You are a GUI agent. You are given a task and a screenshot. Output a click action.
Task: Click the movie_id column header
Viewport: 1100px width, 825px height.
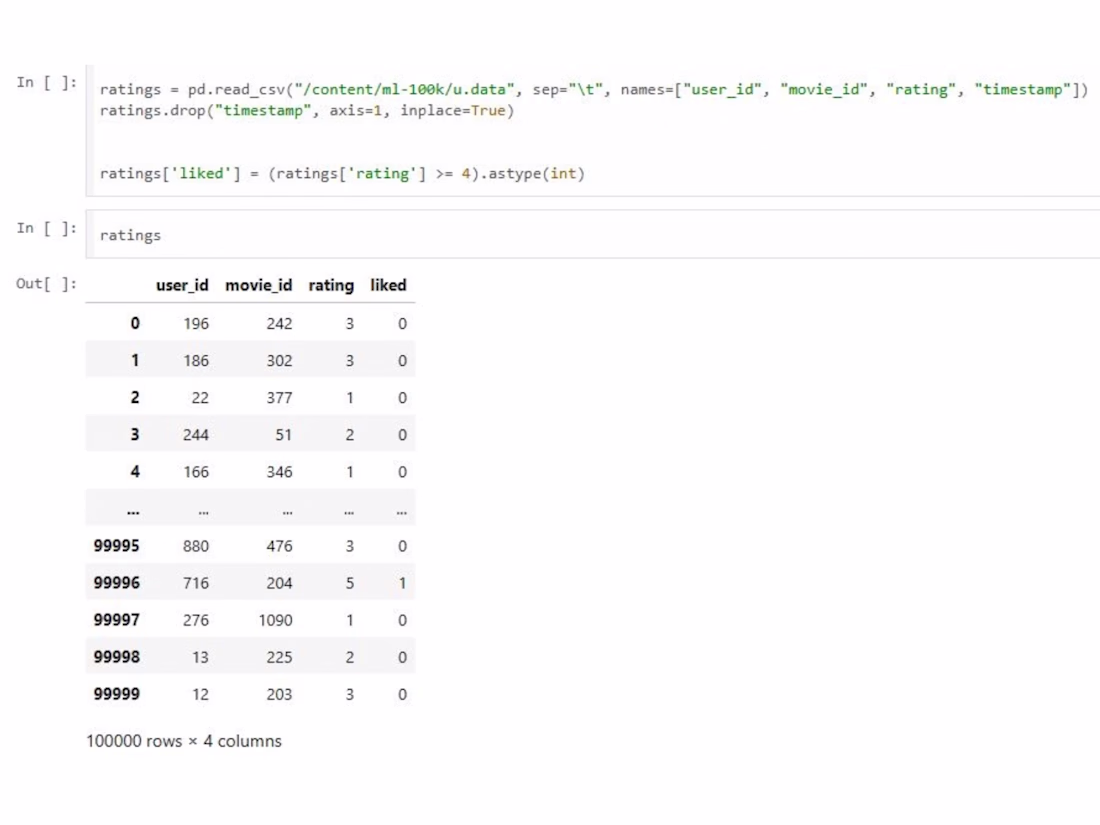[x=258, y=285]
